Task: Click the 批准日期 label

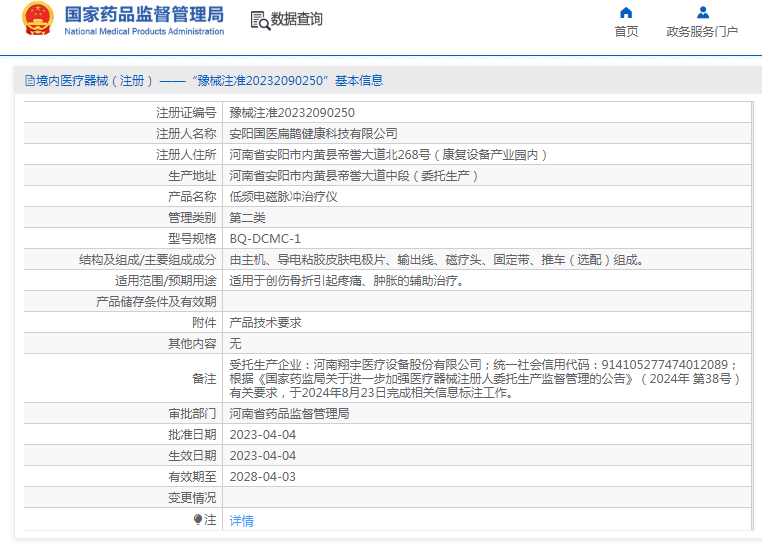Action: pos(192,434)
